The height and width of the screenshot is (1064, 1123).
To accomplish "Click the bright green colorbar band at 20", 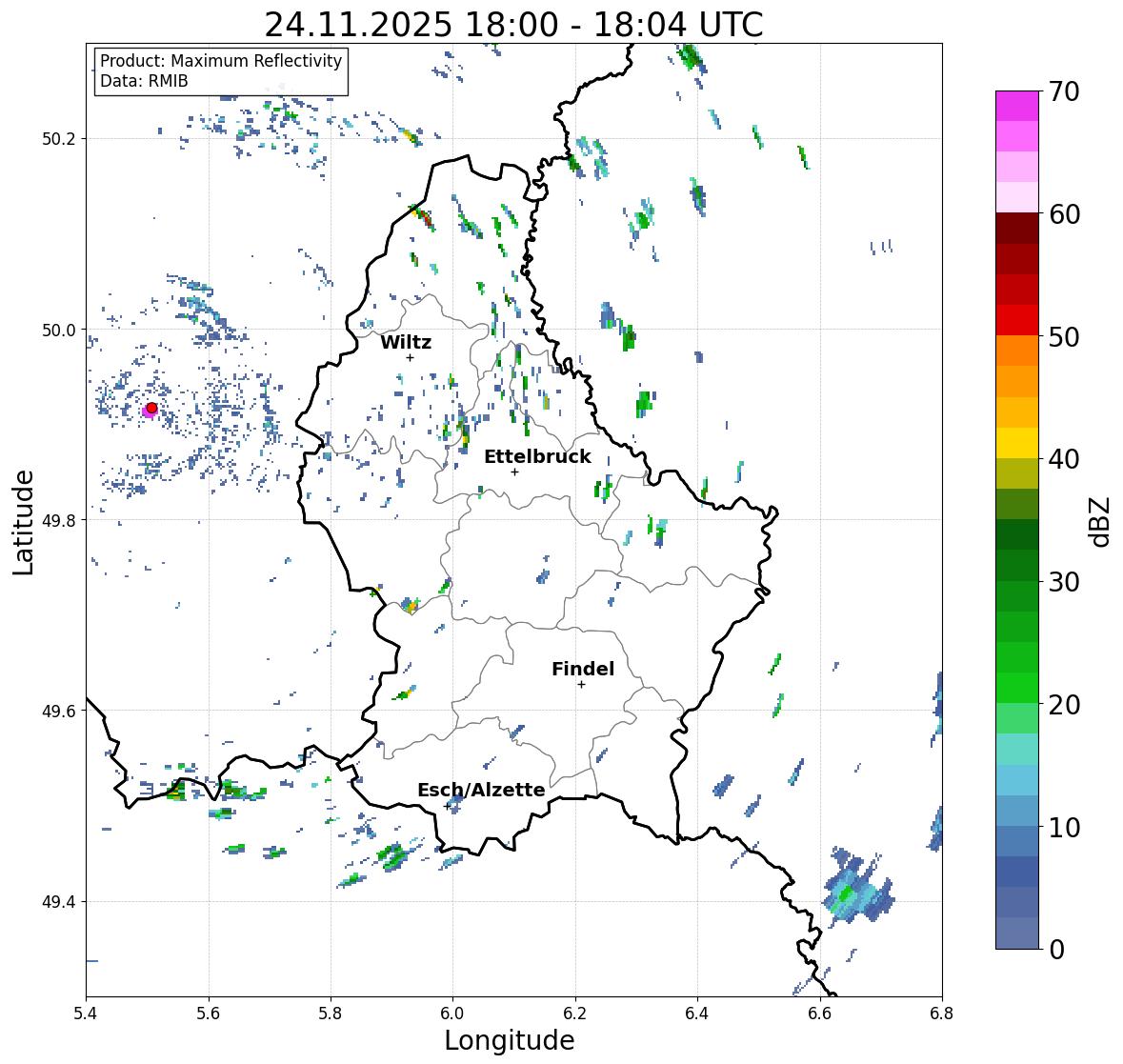I will tap(1017, 688).
